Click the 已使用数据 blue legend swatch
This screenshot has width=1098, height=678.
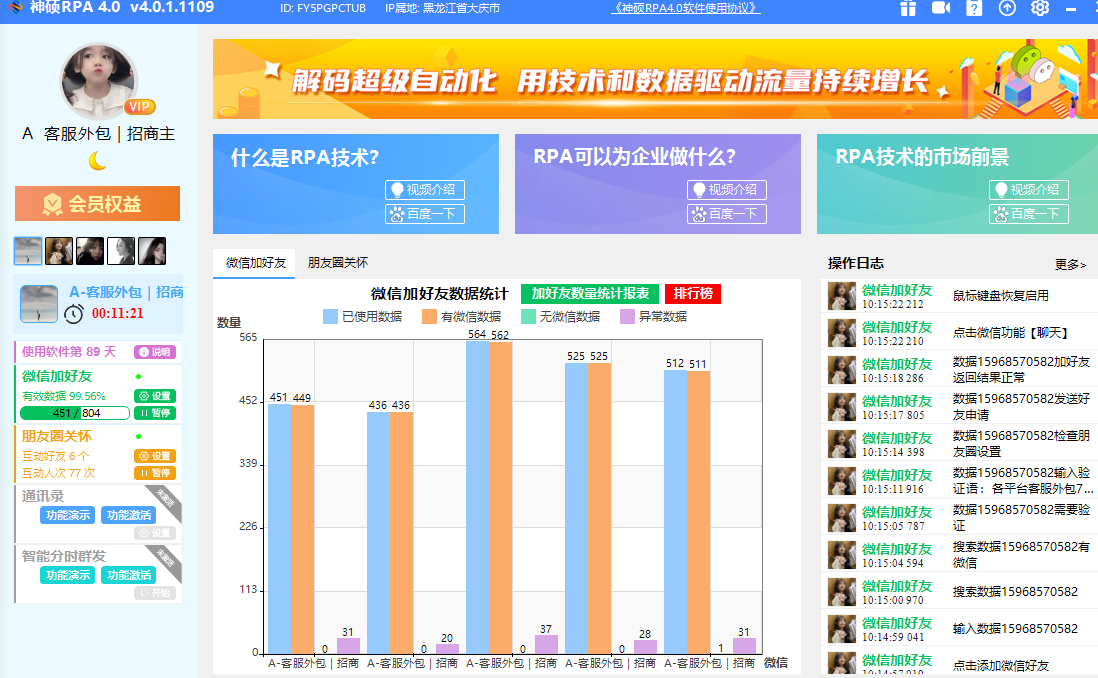coord(331,317)
